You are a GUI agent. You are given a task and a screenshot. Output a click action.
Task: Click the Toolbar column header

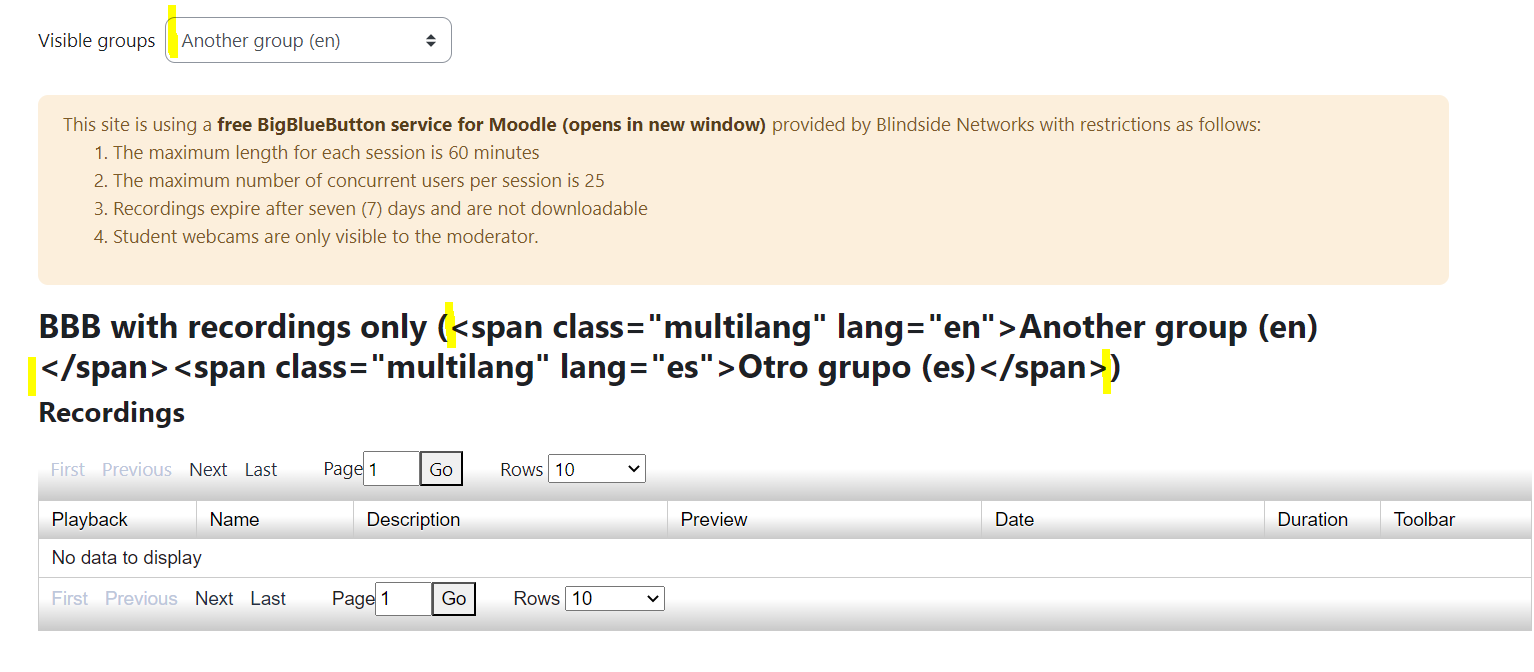(x=1456, y=520)
